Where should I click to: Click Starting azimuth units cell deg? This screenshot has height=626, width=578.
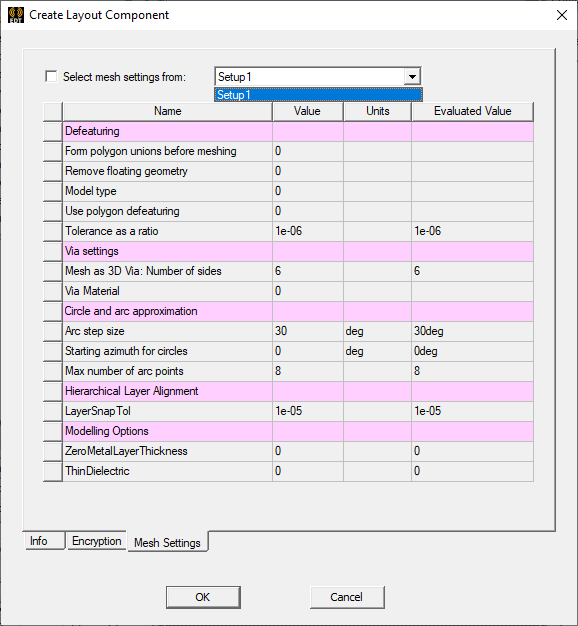pos(377,351)
